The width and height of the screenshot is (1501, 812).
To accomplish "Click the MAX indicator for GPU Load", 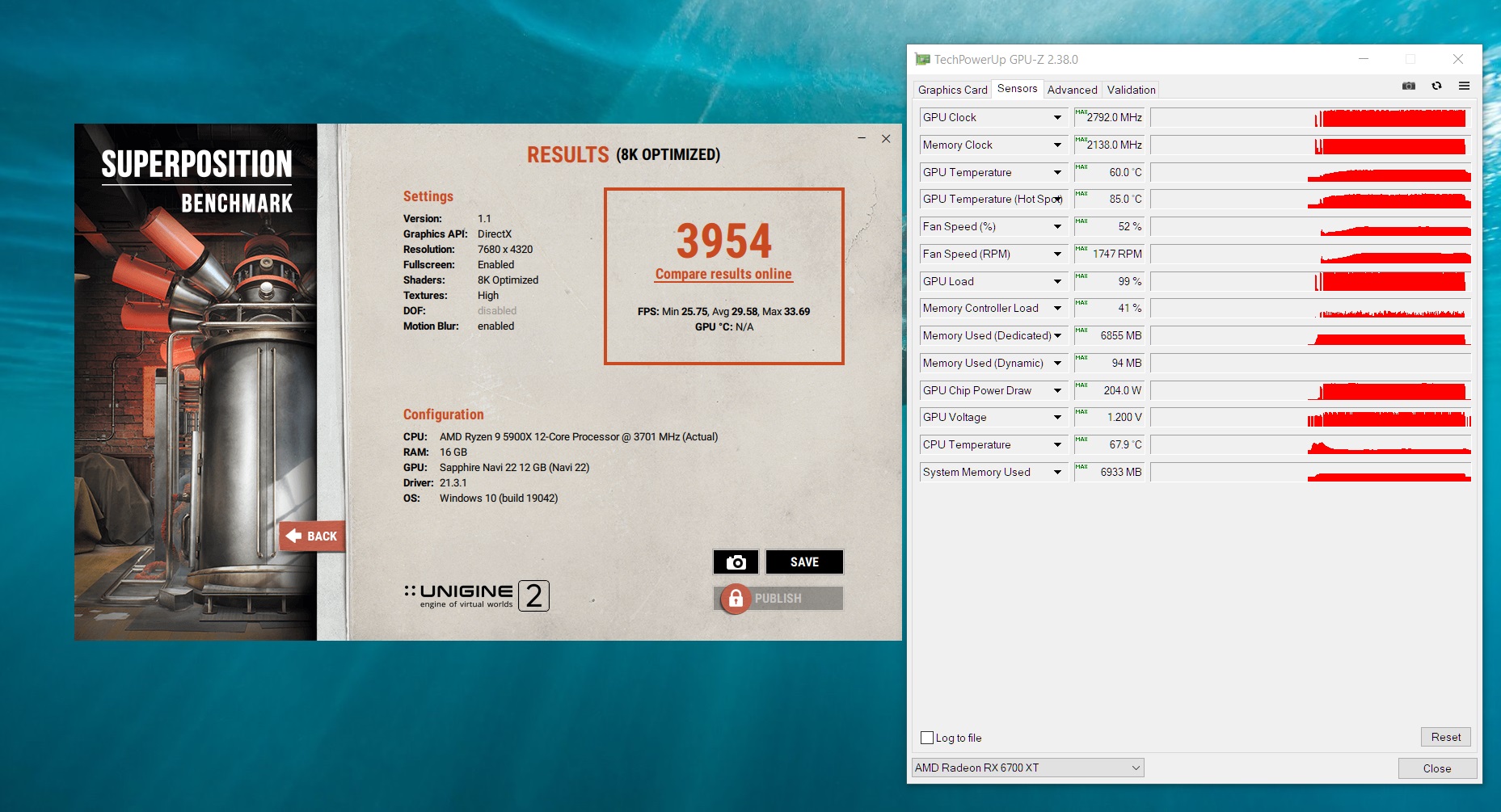I will (1081, 276).
